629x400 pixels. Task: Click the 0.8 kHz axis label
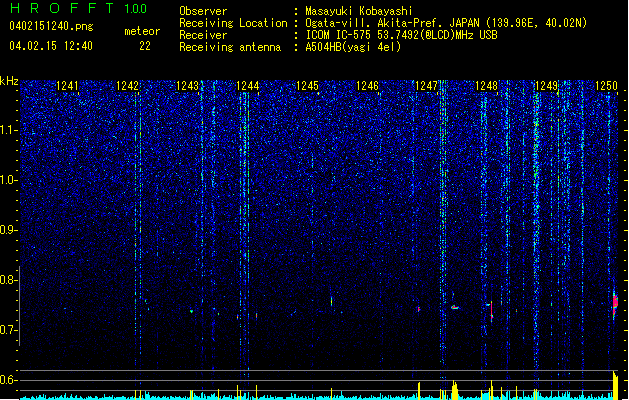pos(9,280)
